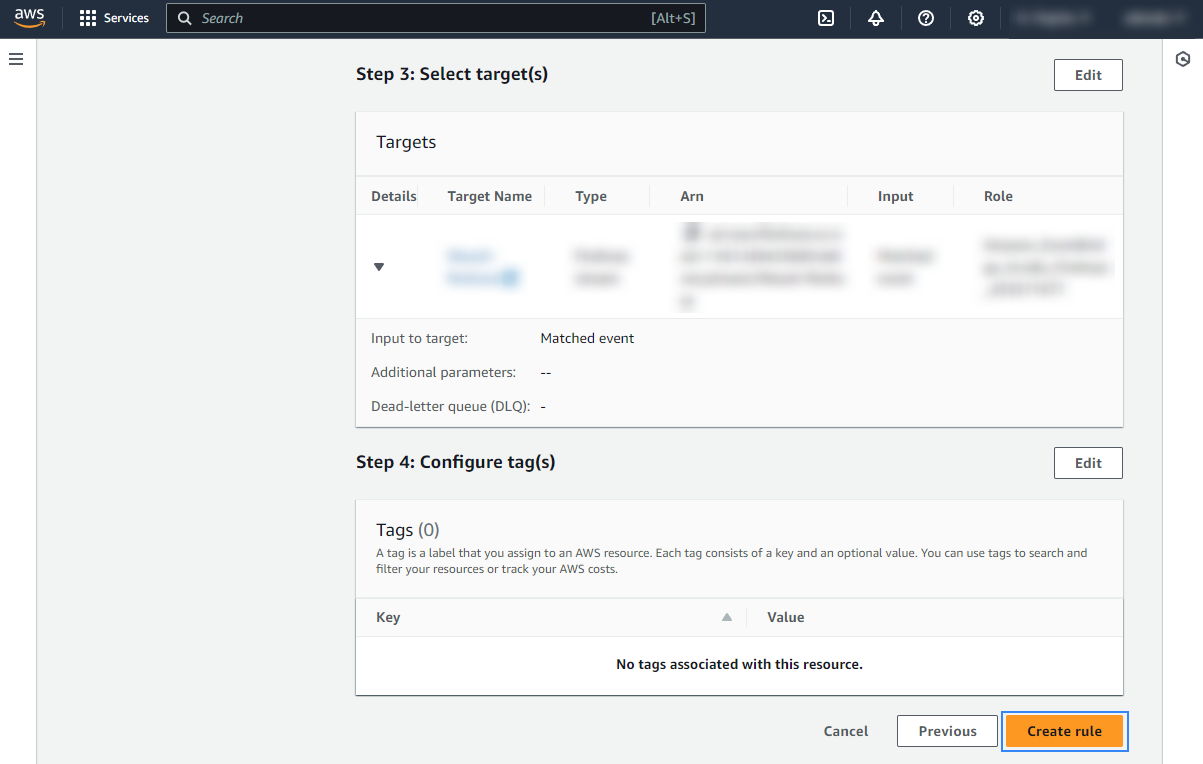Collapse the target details triangle

click(x=379, y=267)
